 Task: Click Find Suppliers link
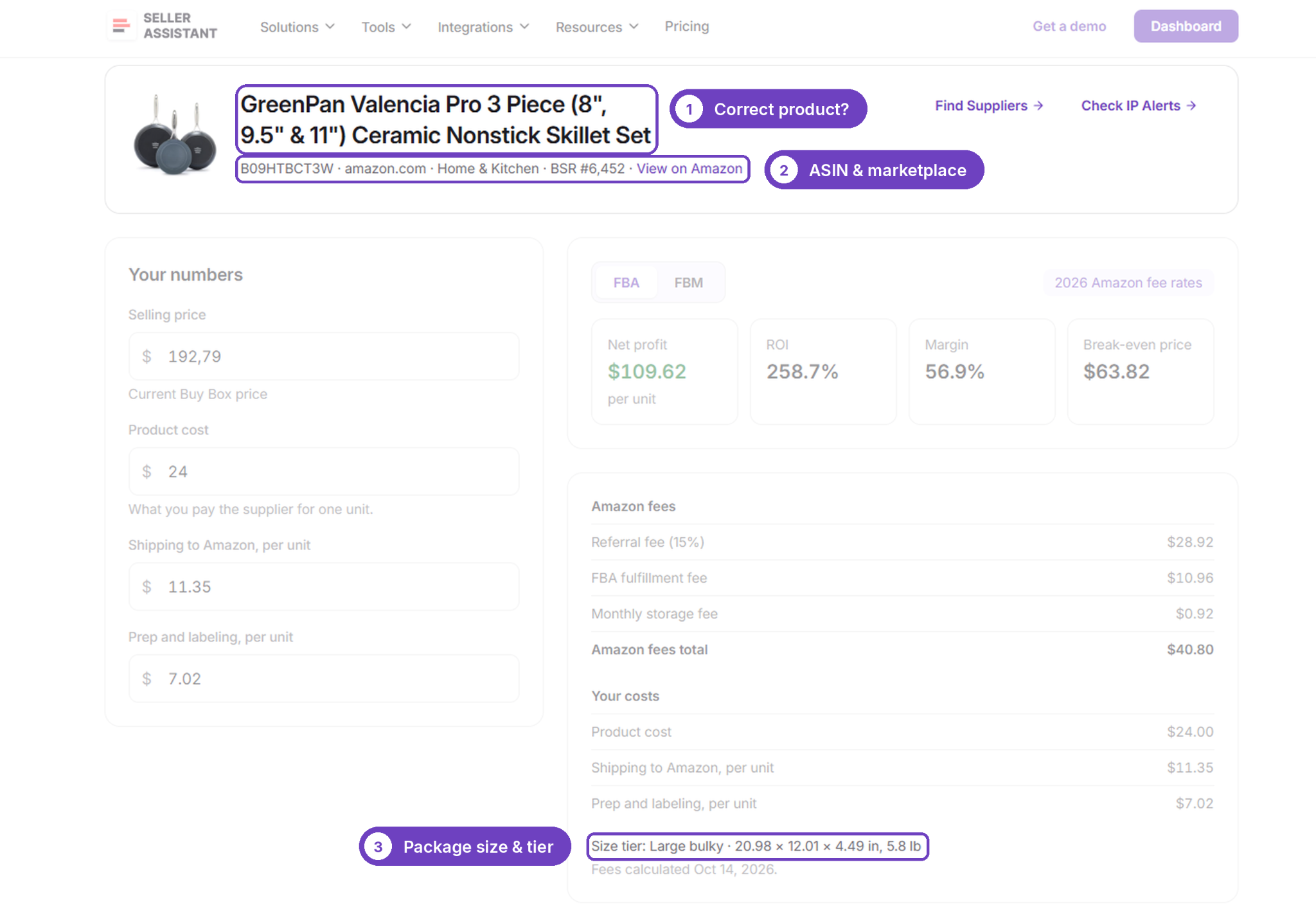988,105
